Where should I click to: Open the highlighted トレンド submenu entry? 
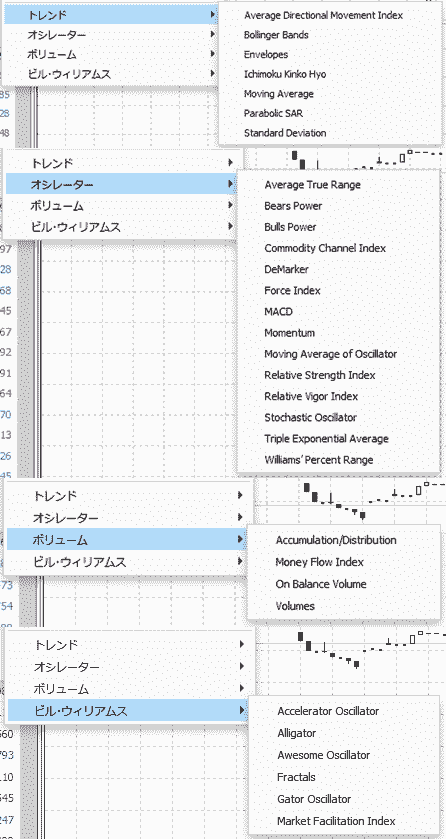point(111,16)
